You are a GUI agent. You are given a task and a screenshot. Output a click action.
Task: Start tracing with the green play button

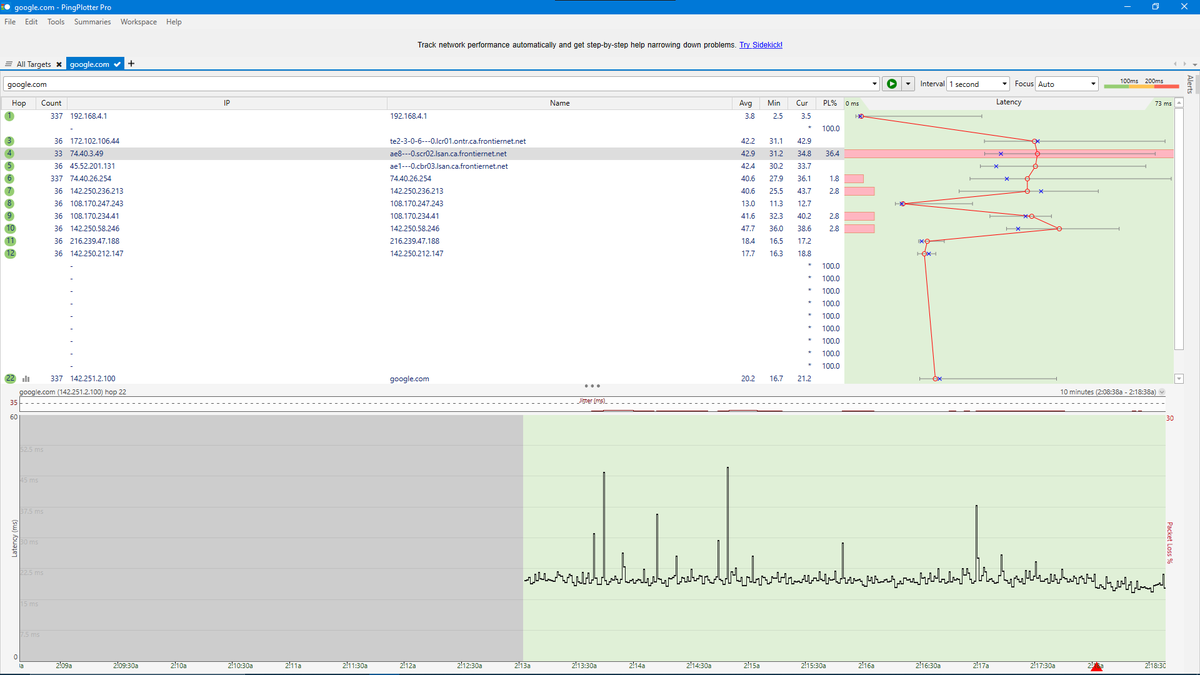pos(892,84)
